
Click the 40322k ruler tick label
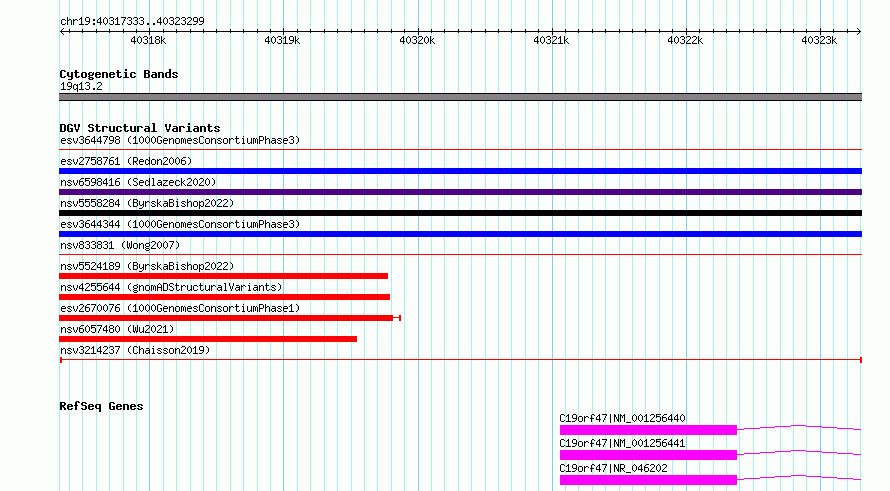click(x=685, y=40)
